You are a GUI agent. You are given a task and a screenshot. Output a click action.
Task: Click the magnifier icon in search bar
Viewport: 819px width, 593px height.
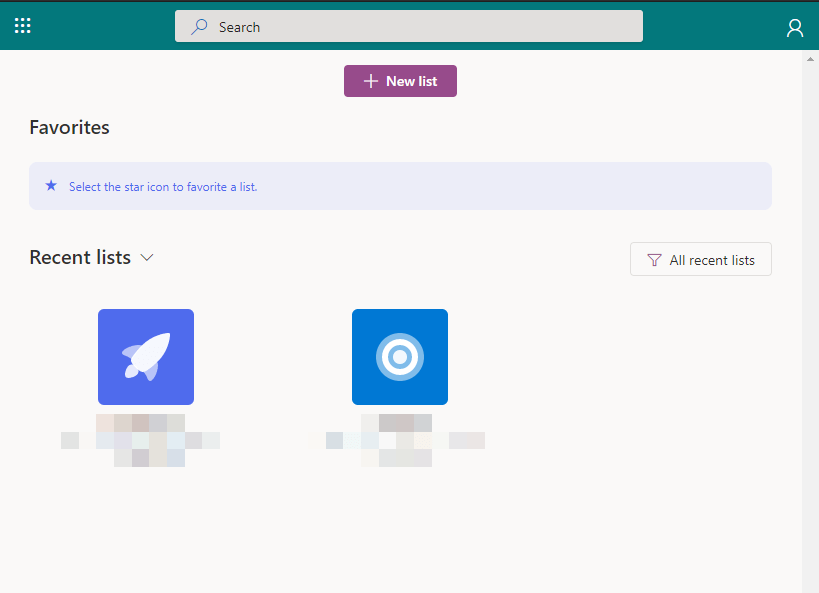pos(200,27)
